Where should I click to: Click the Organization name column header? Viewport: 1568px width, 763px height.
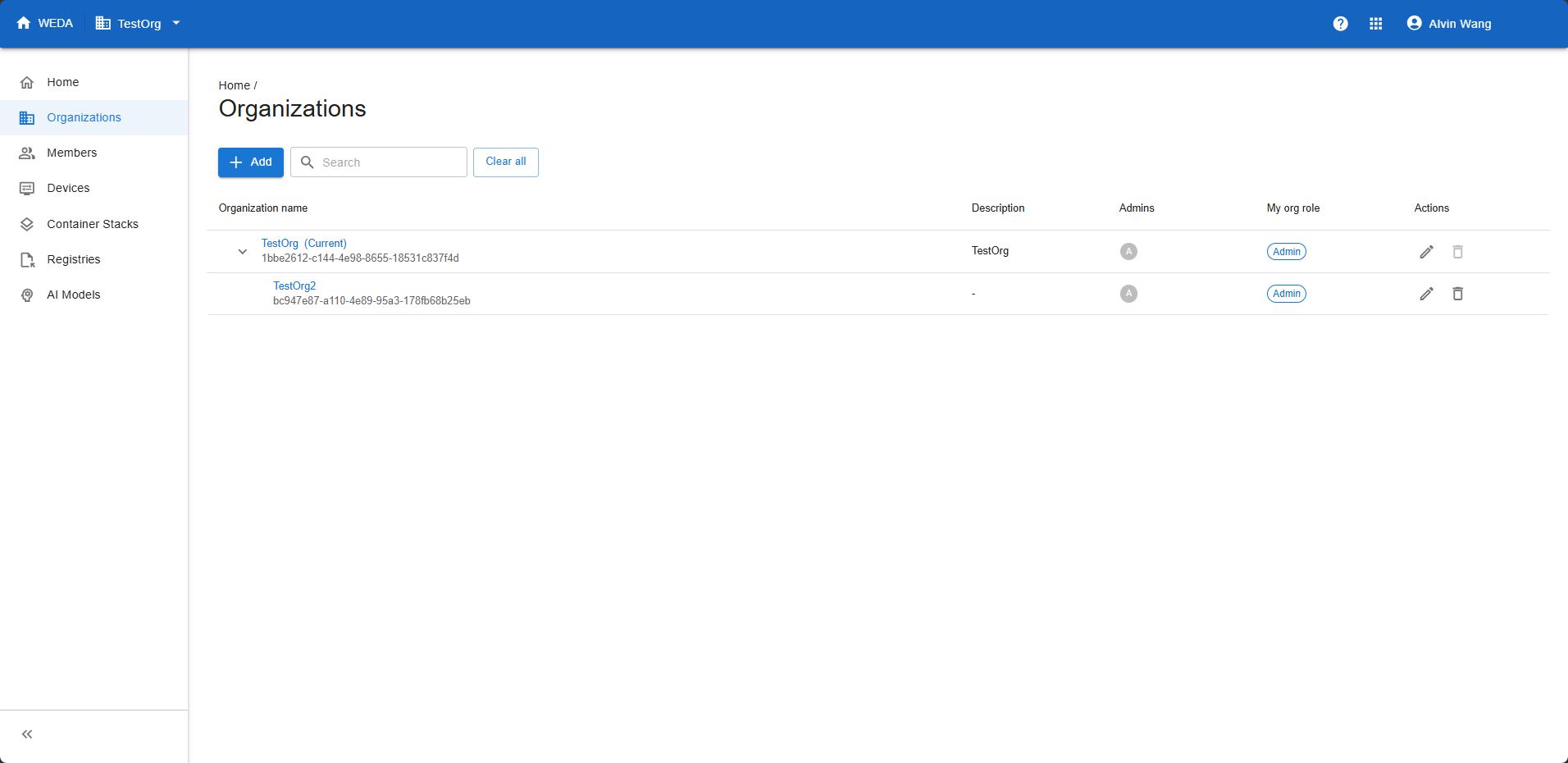(263, 208)
